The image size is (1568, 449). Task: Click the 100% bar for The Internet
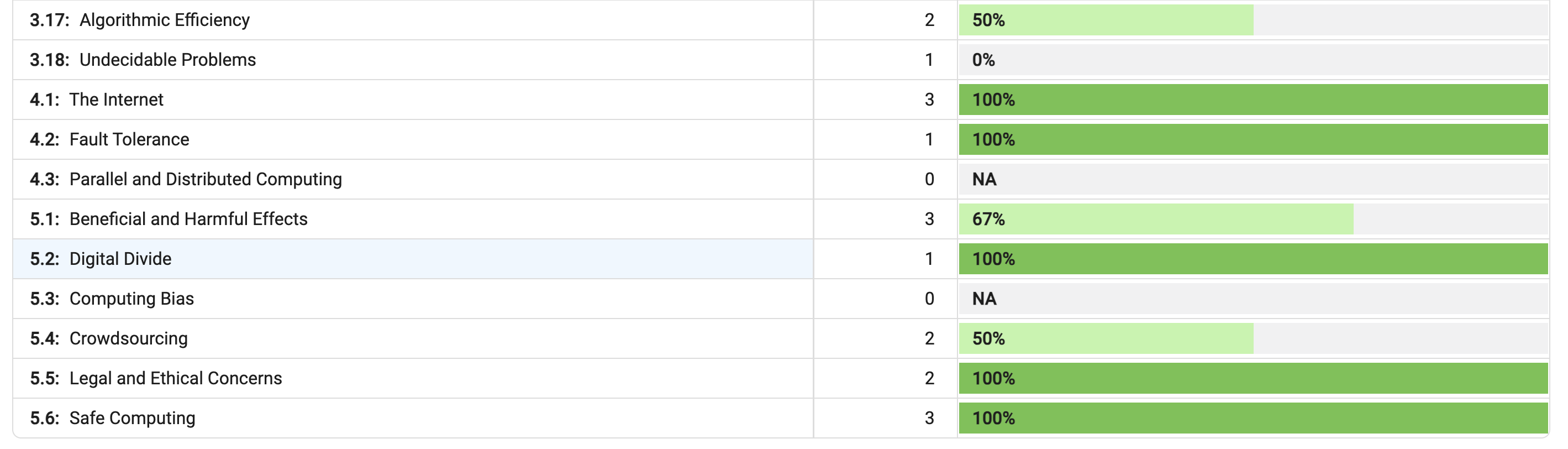coord(1253,100)
